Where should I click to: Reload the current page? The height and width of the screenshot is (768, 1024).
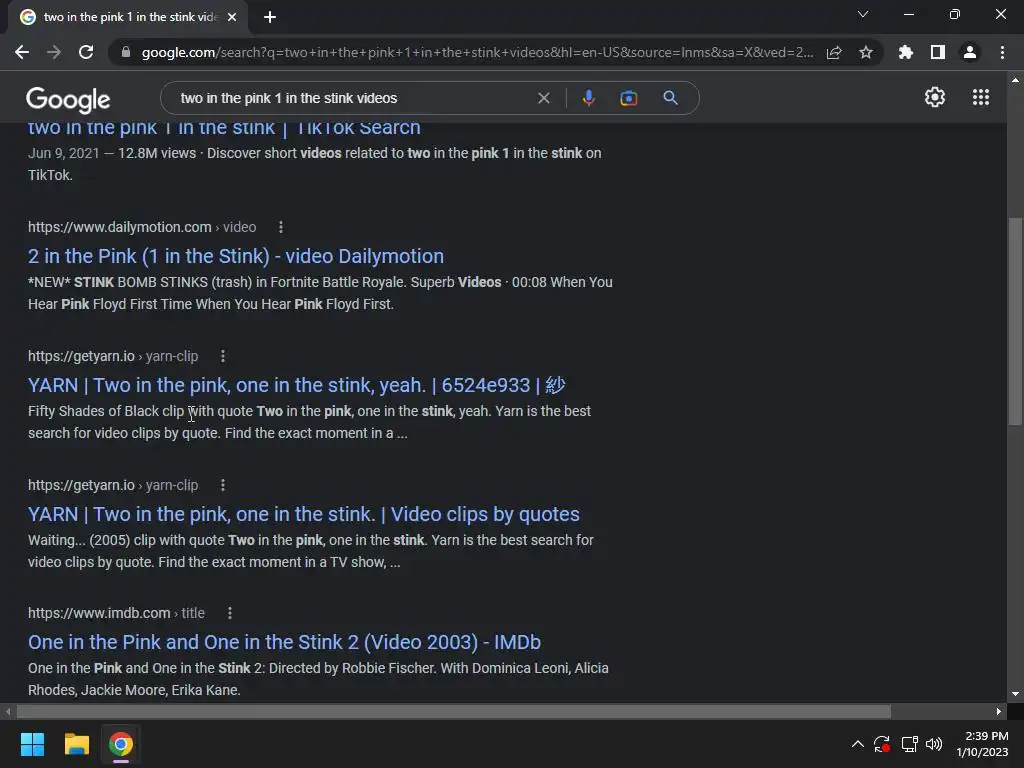click(x=86, y=52)
